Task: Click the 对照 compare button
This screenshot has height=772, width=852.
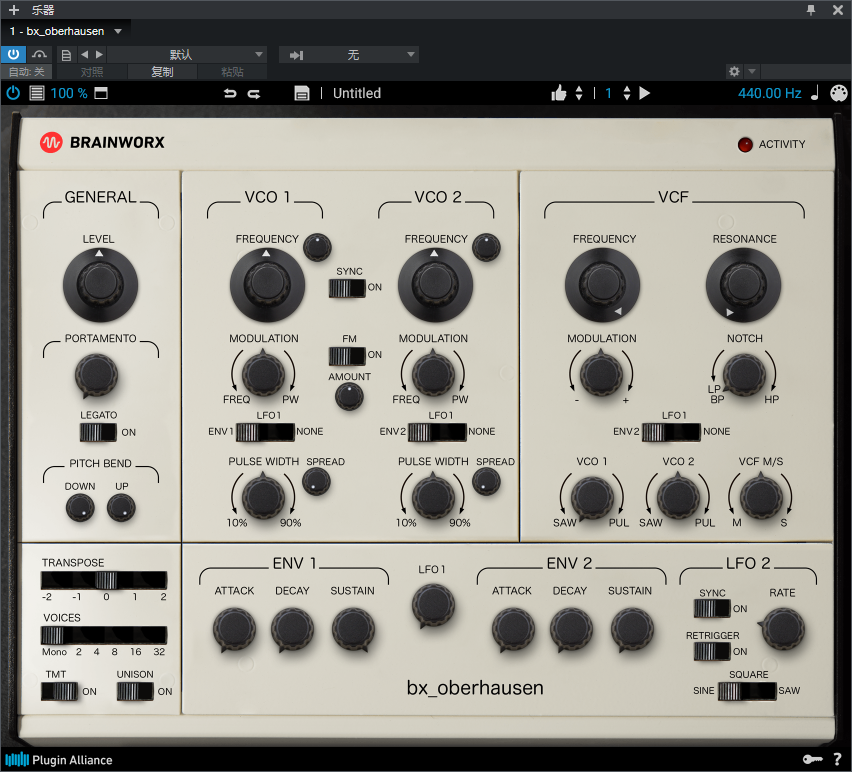Action: coord(92,72)
